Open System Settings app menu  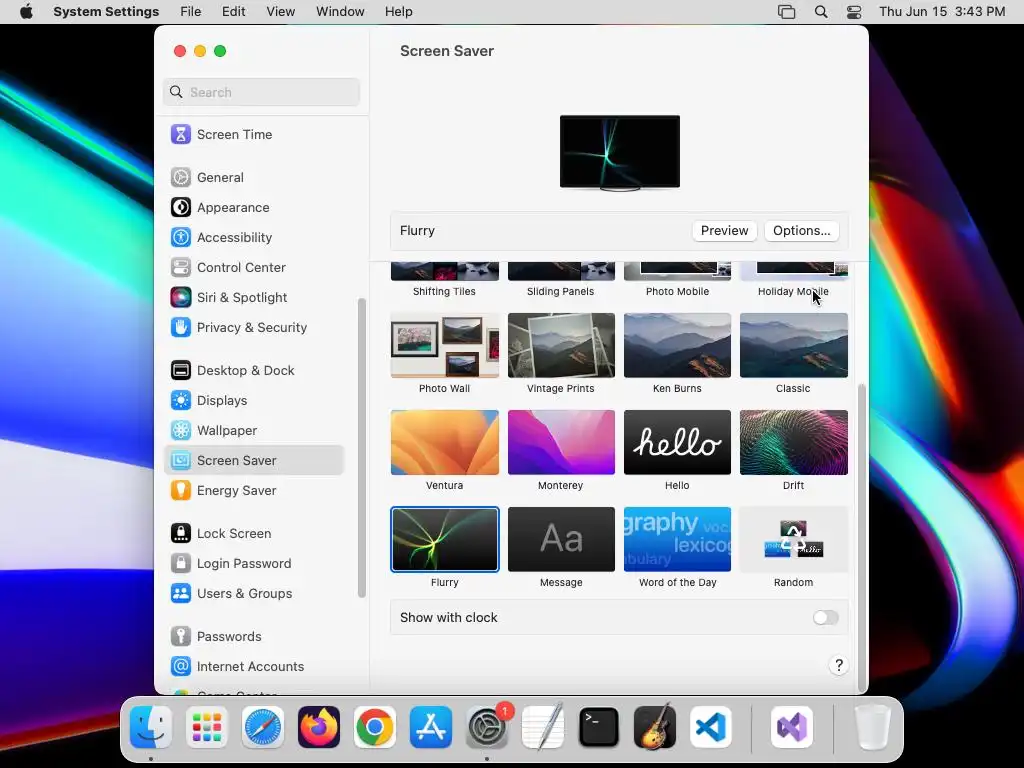[x=106, y=12]
